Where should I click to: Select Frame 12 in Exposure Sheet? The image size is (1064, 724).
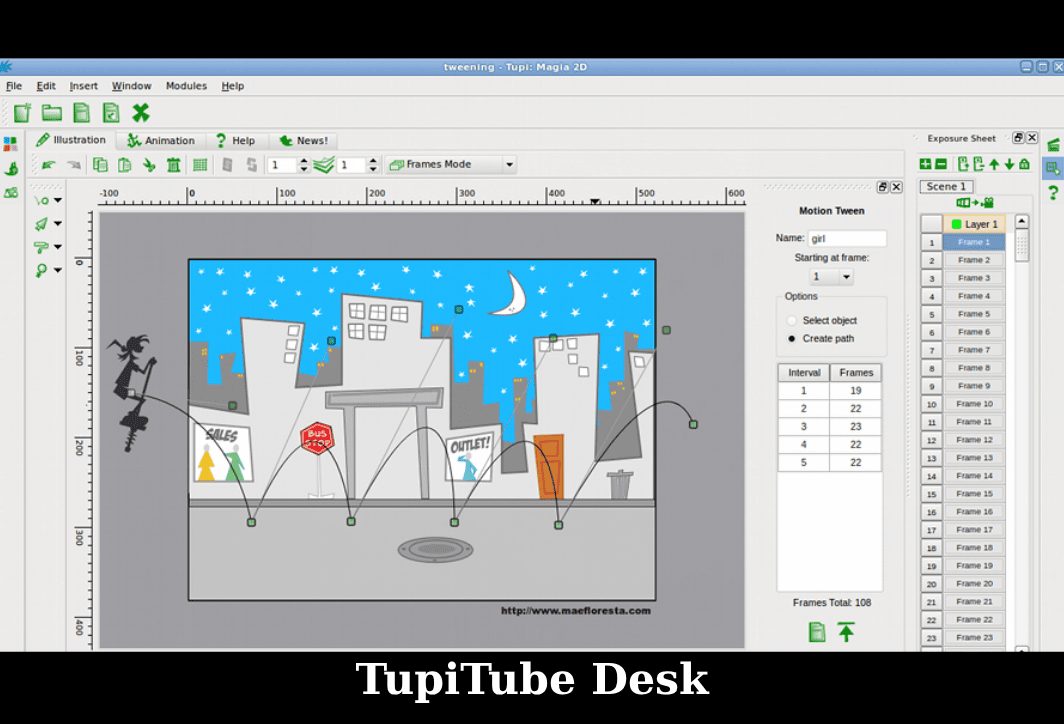[974, 440]
